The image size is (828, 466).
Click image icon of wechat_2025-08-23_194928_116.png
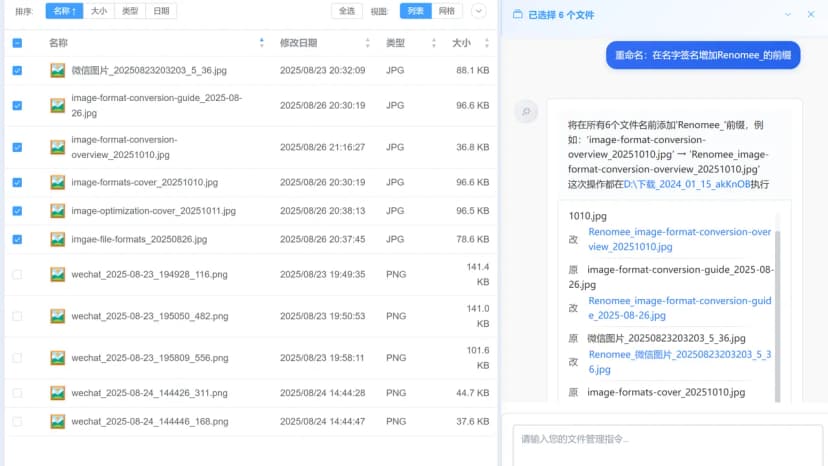point(58,275)
